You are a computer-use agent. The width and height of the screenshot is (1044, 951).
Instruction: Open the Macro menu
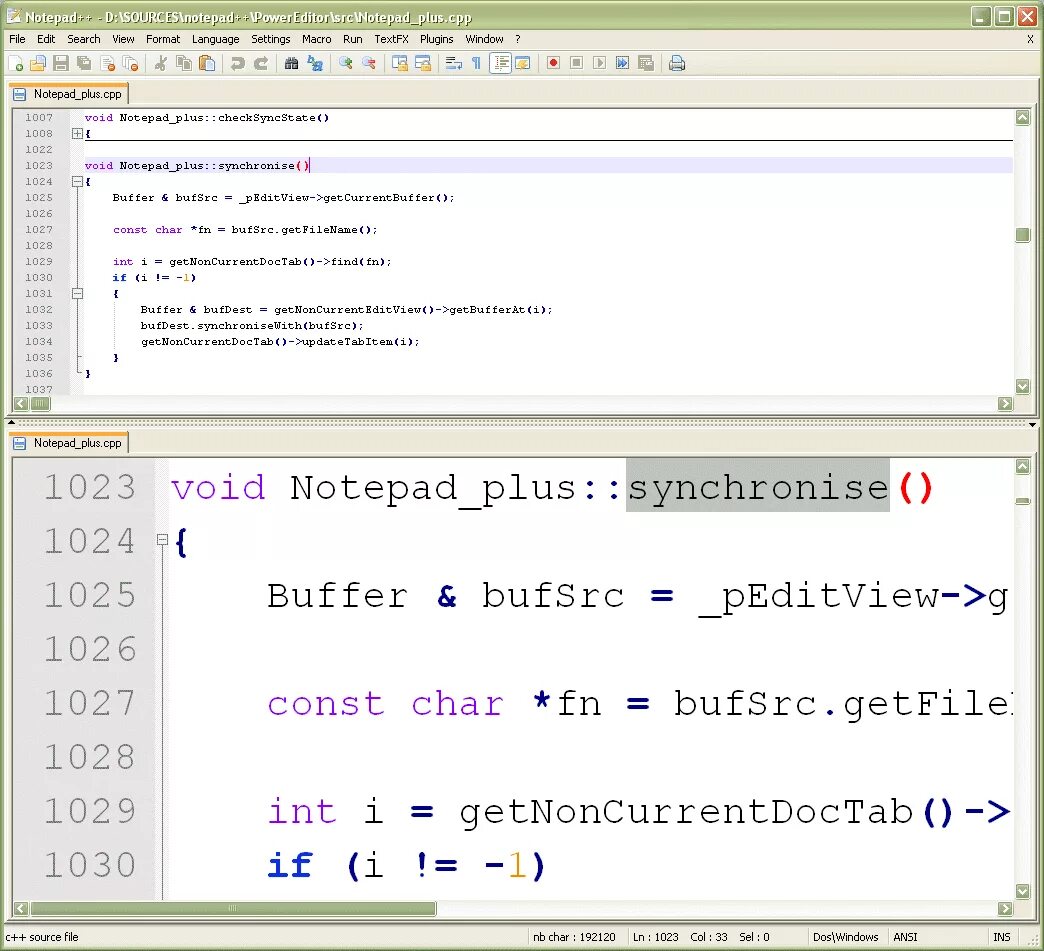pos(316,39)
